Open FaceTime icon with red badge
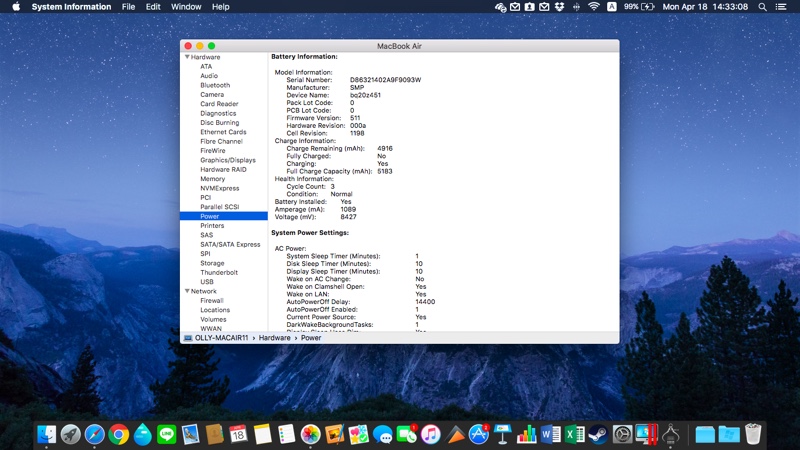 [x=407, y=435]
